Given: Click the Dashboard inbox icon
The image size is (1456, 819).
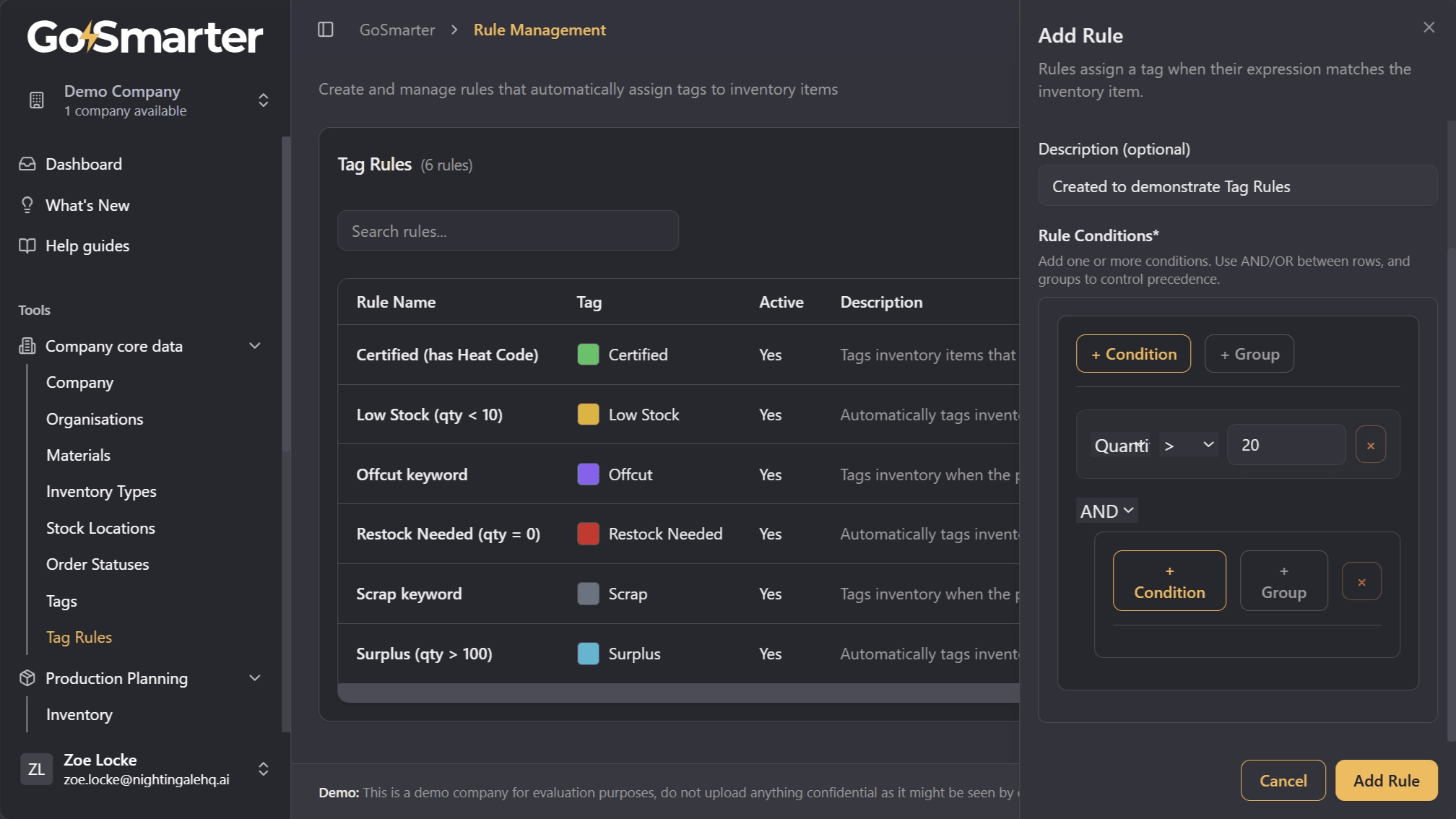Looking at the screenshot, I should pos(27,164).
